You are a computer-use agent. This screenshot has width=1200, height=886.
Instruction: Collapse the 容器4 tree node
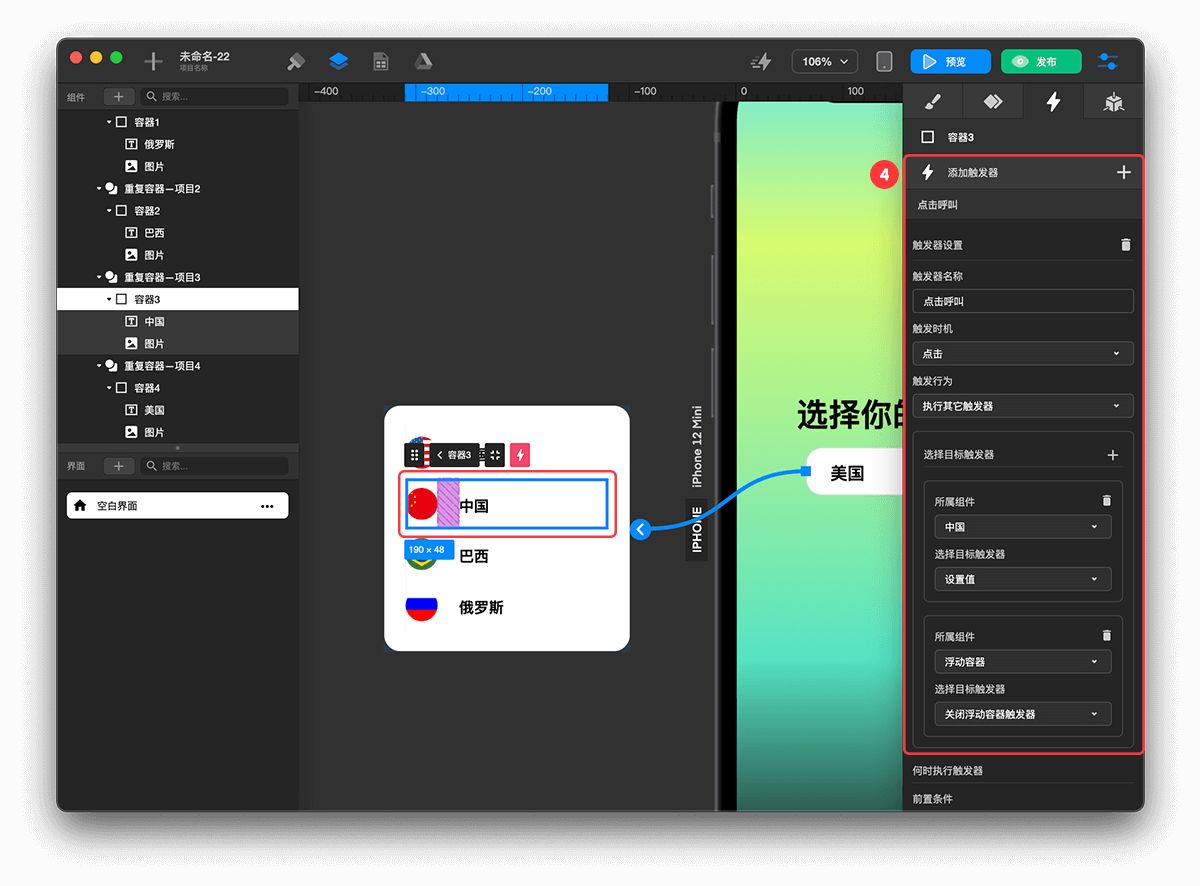[x=109, y=388]
